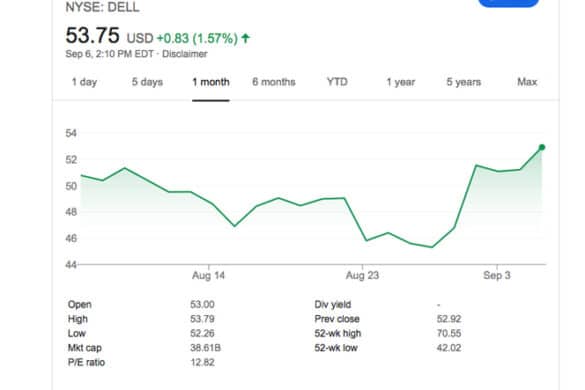This screenshot has height=390, width=585.
Task: Click the green up-arrow price indicator
Action: (245, 38)
